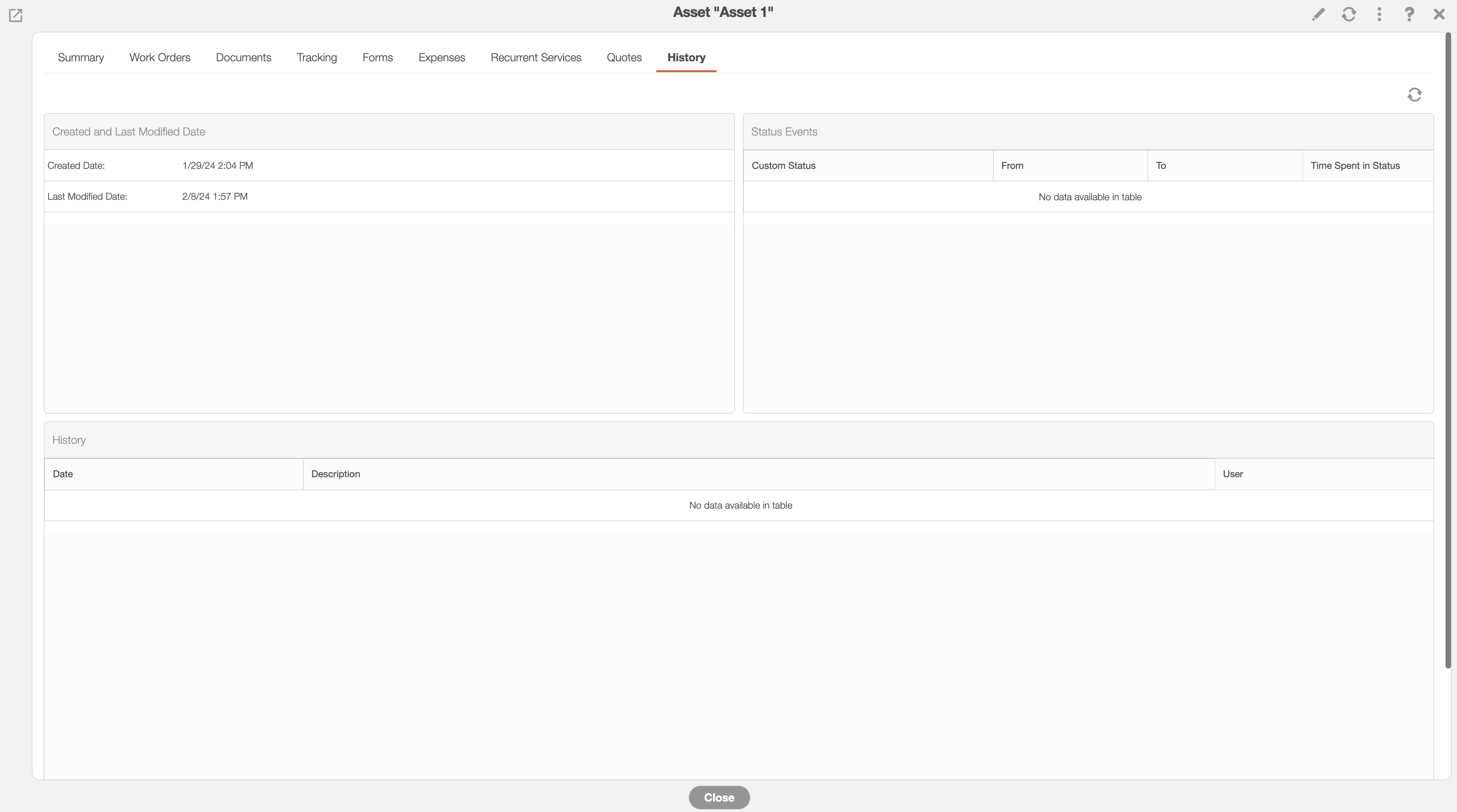View the Quotes tab

tap(624, 58)
